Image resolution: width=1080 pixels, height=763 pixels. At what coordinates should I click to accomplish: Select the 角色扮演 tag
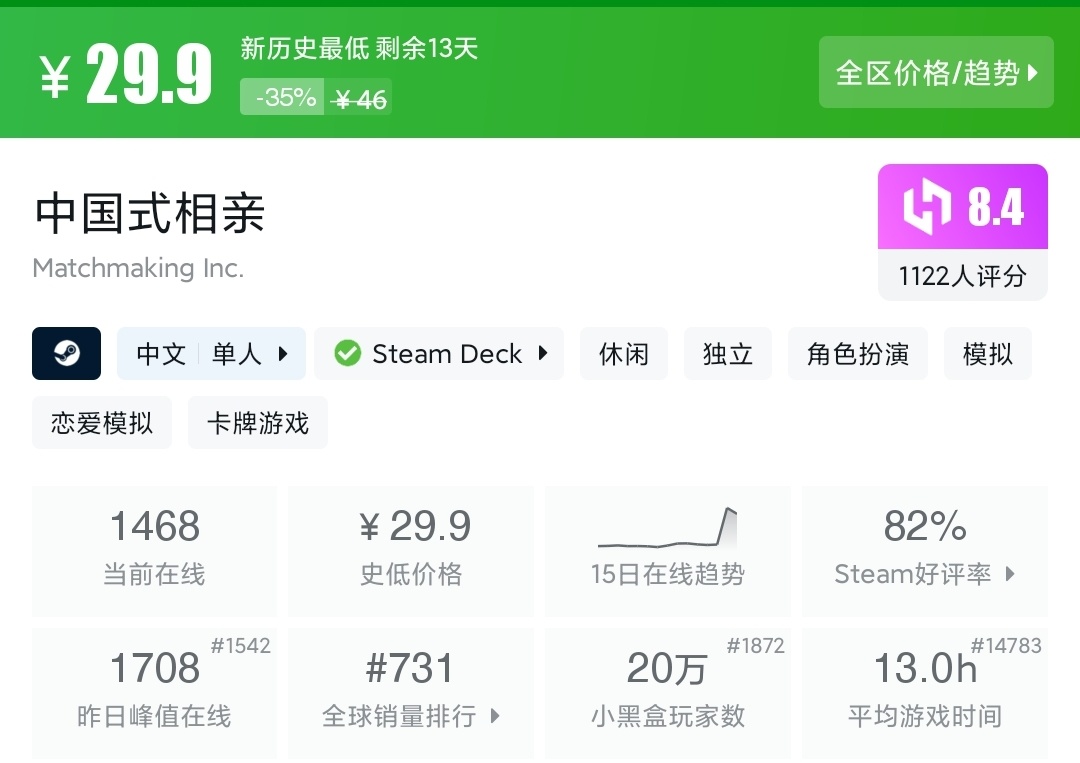(x=858, y=354)
